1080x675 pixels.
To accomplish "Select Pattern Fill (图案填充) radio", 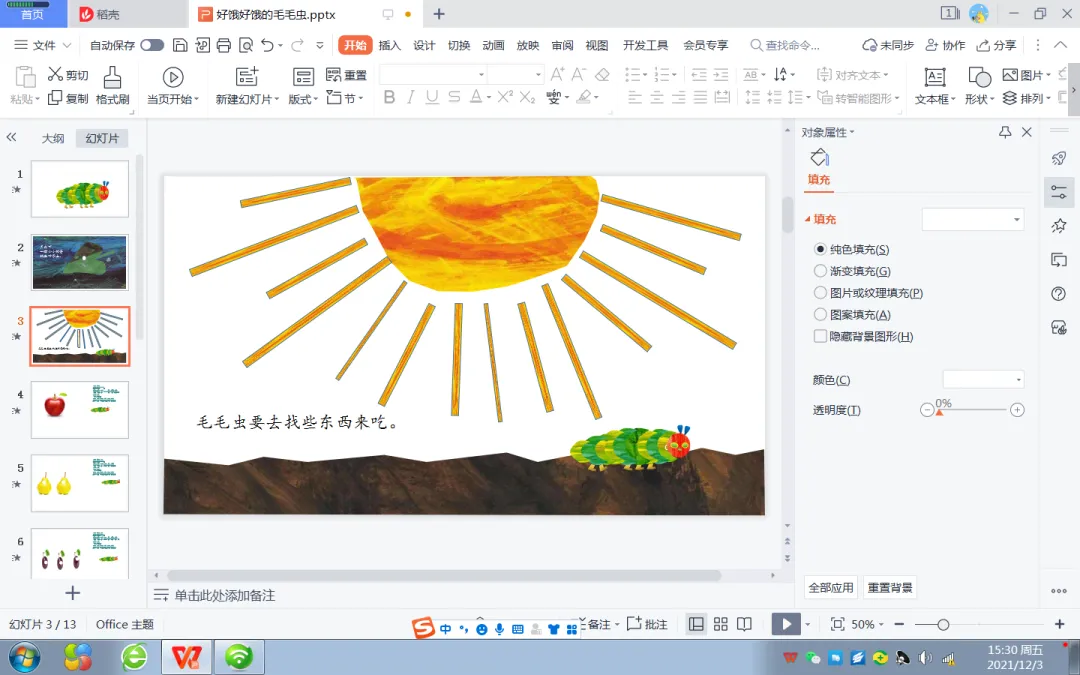I will pyautogui.click(x=820, y=315).
